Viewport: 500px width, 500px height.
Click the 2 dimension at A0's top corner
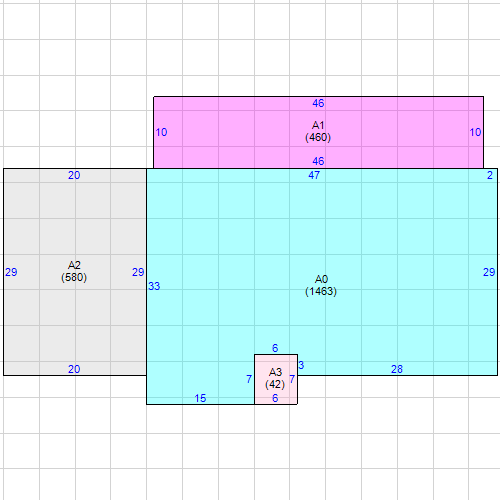click(x=490, y=175)
